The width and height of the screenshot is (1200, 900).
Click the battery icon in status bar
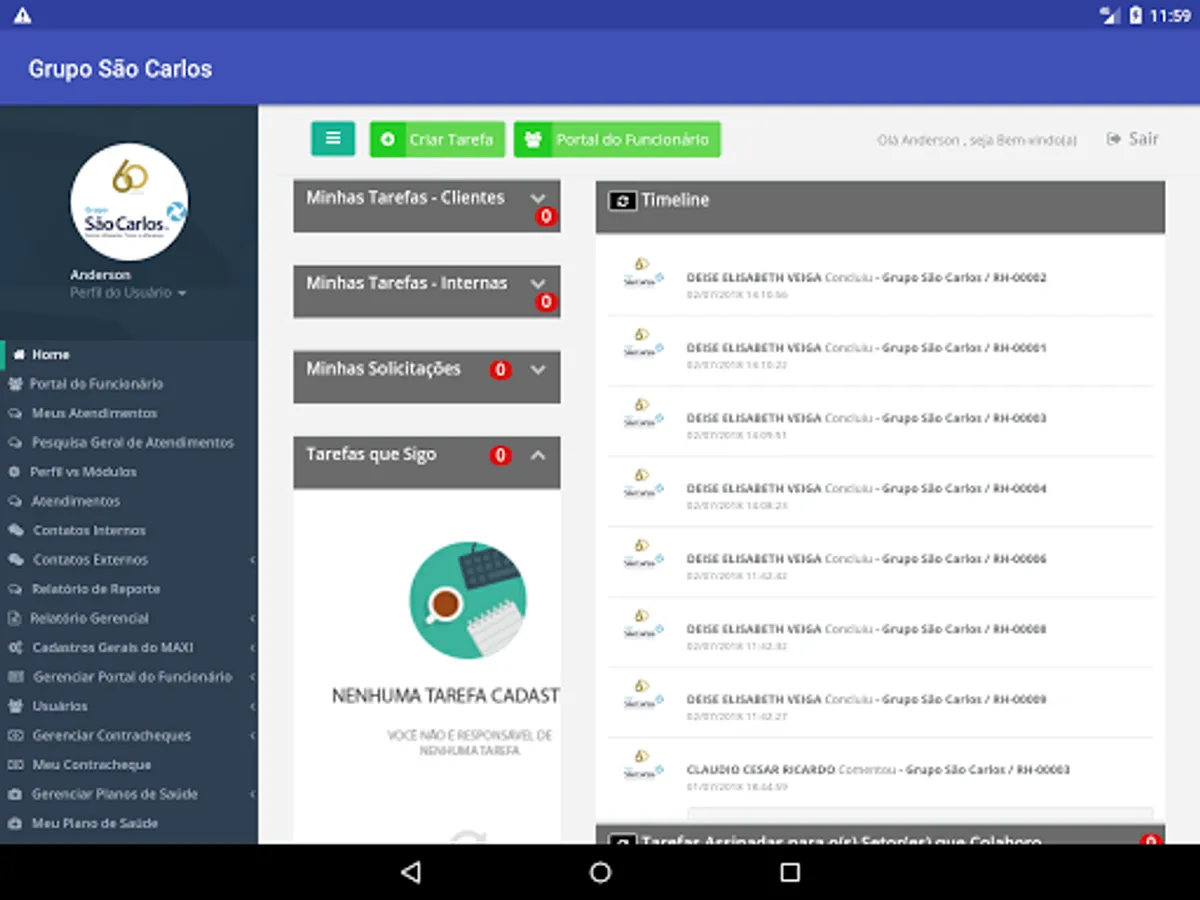[x=1136, y=15]
